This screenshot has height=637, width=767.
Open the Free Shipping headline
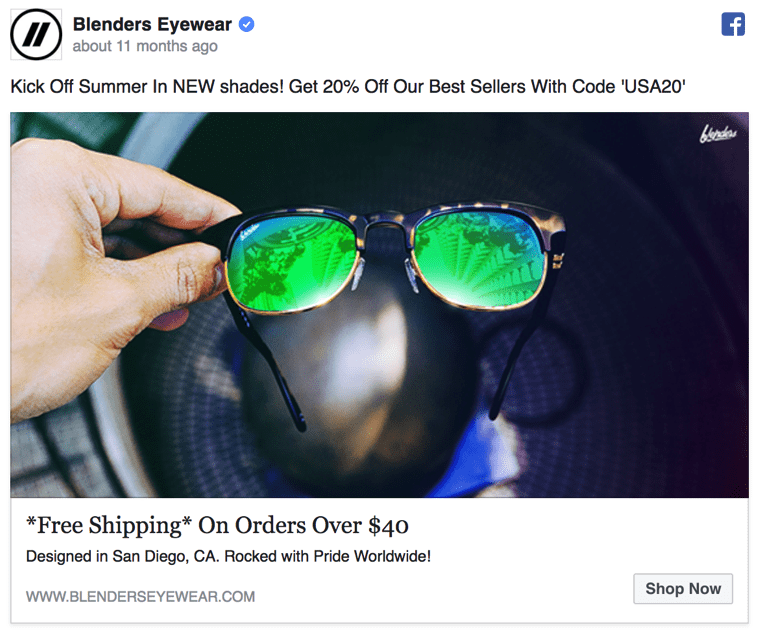click(217, 526)
